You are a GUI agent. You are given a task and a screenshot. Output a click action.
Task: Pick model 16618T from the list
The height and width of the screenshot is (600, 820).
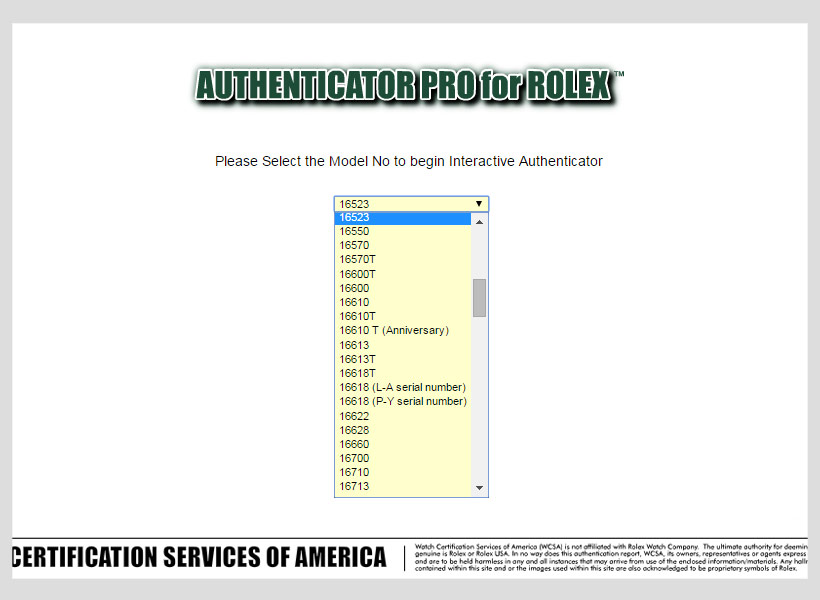point(403,373)
